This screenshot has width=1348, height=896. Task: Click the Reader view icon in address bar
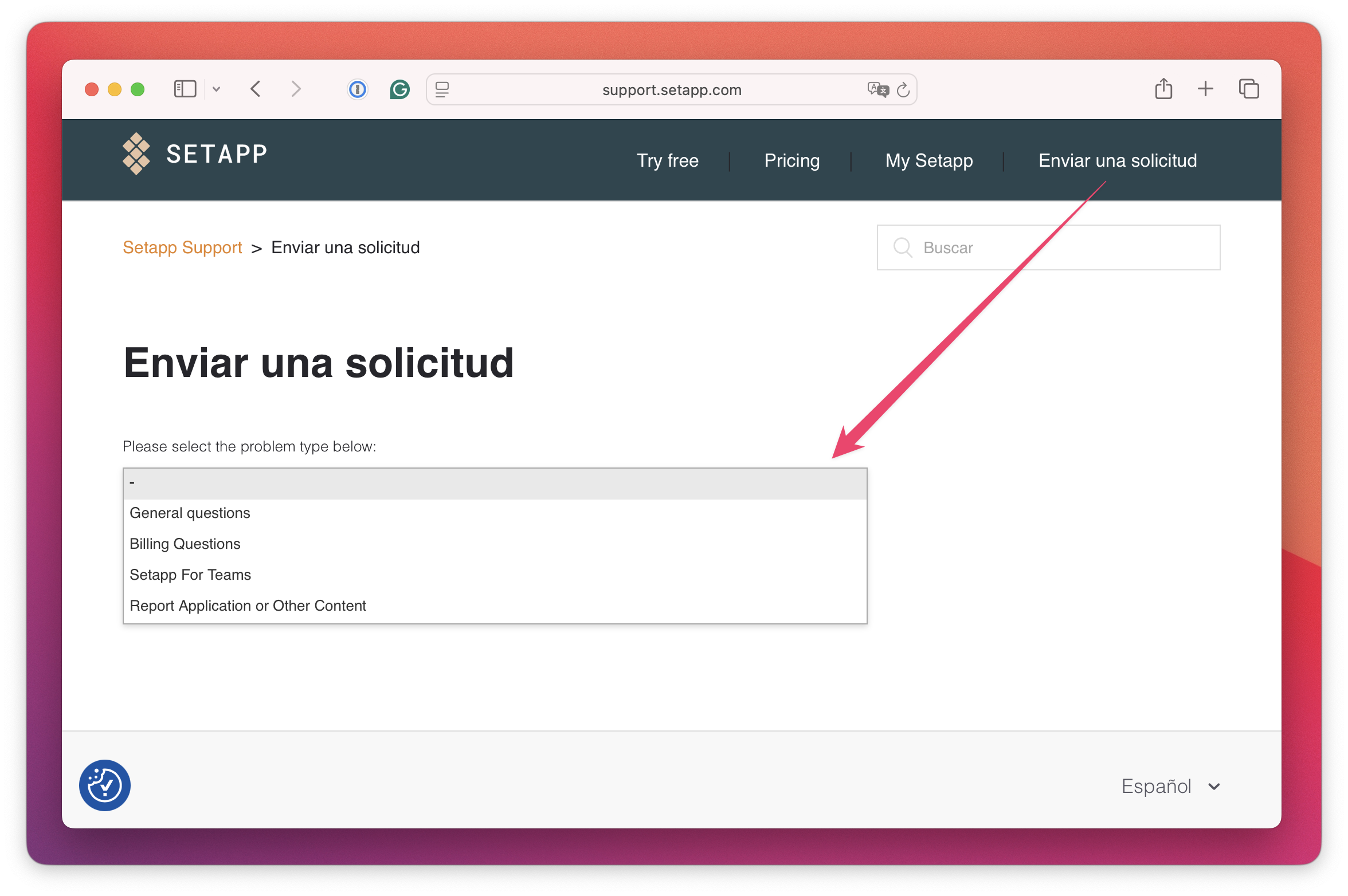pyautogui.click(x=442, y=89)
